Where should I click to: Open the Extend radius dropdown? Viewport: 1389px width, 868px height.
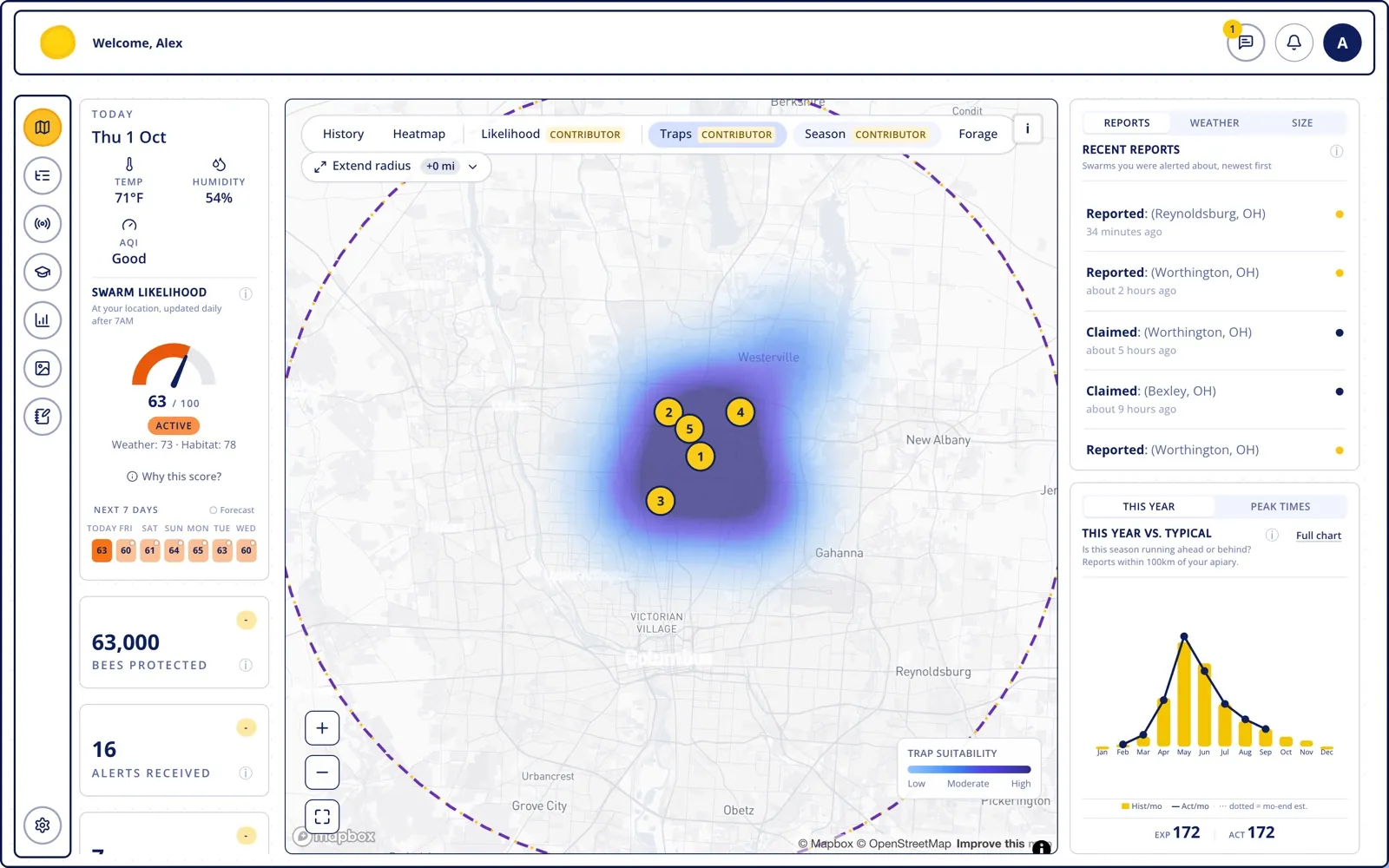pos(396,166)
